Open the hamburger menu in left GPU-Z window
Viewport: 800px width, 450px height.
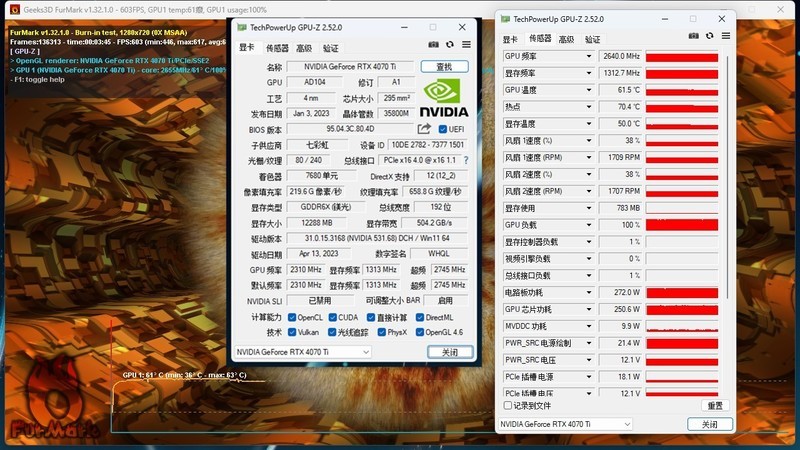click(466, 45)
